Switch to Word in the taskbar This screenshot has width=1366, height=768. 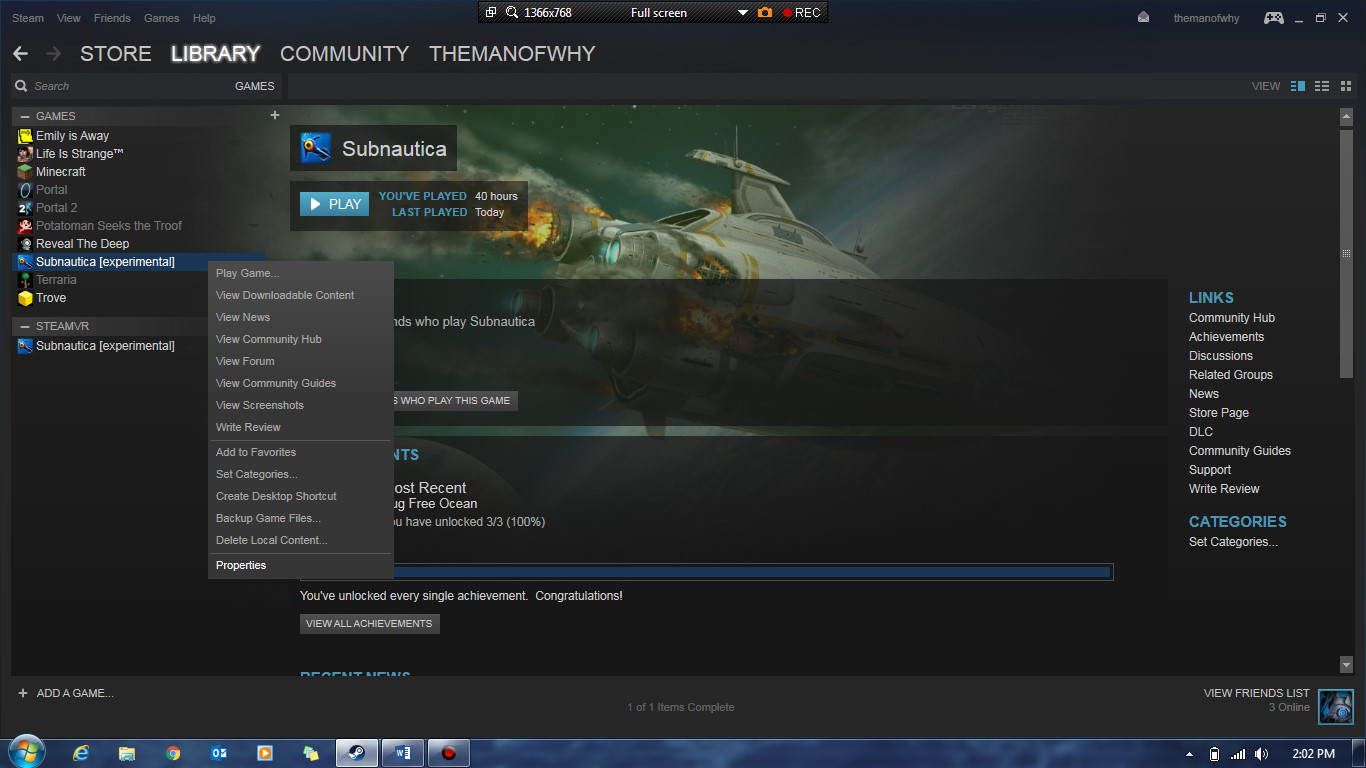403,753
